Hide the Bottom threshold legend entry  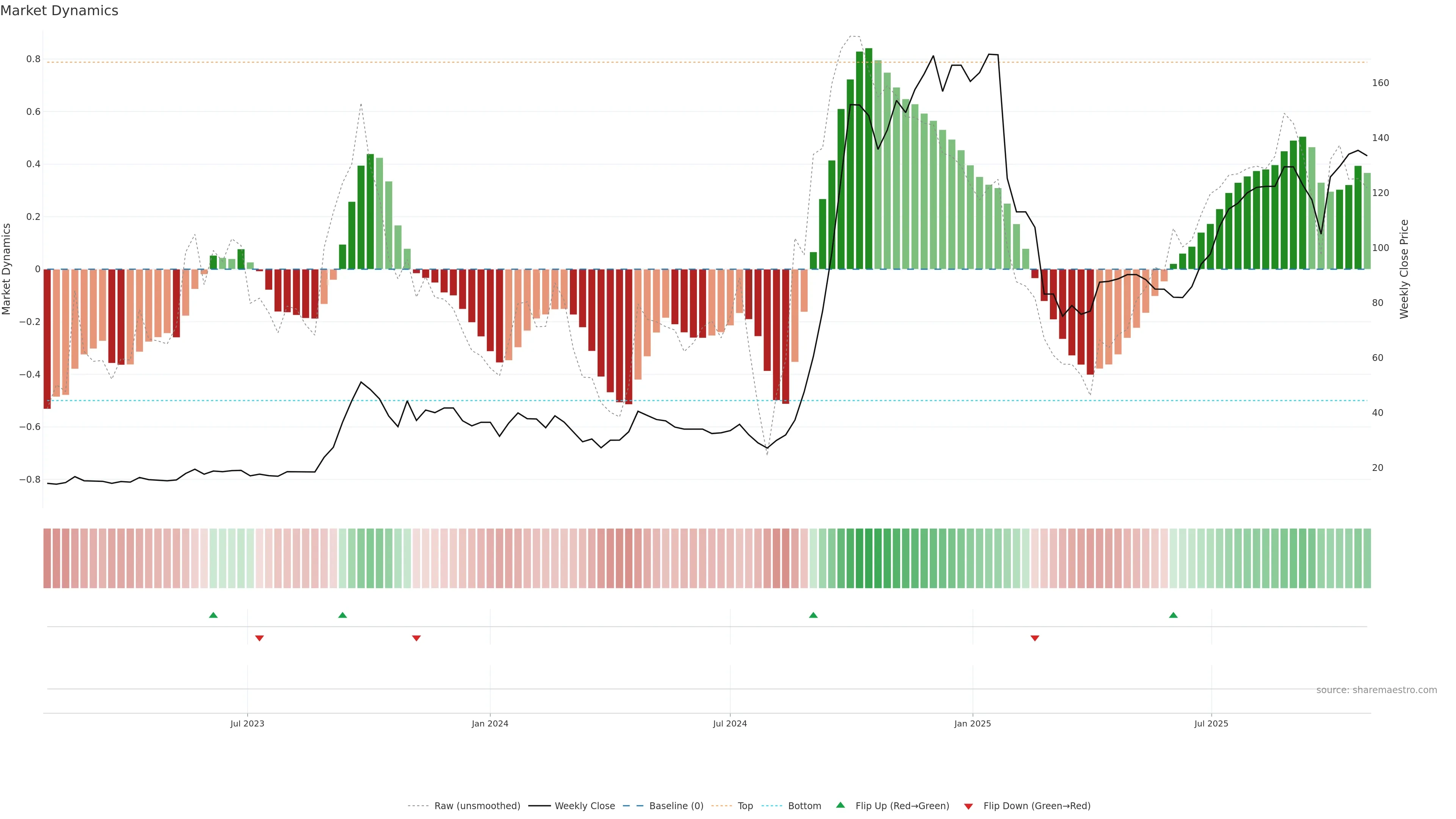click(x=804, y=806)
